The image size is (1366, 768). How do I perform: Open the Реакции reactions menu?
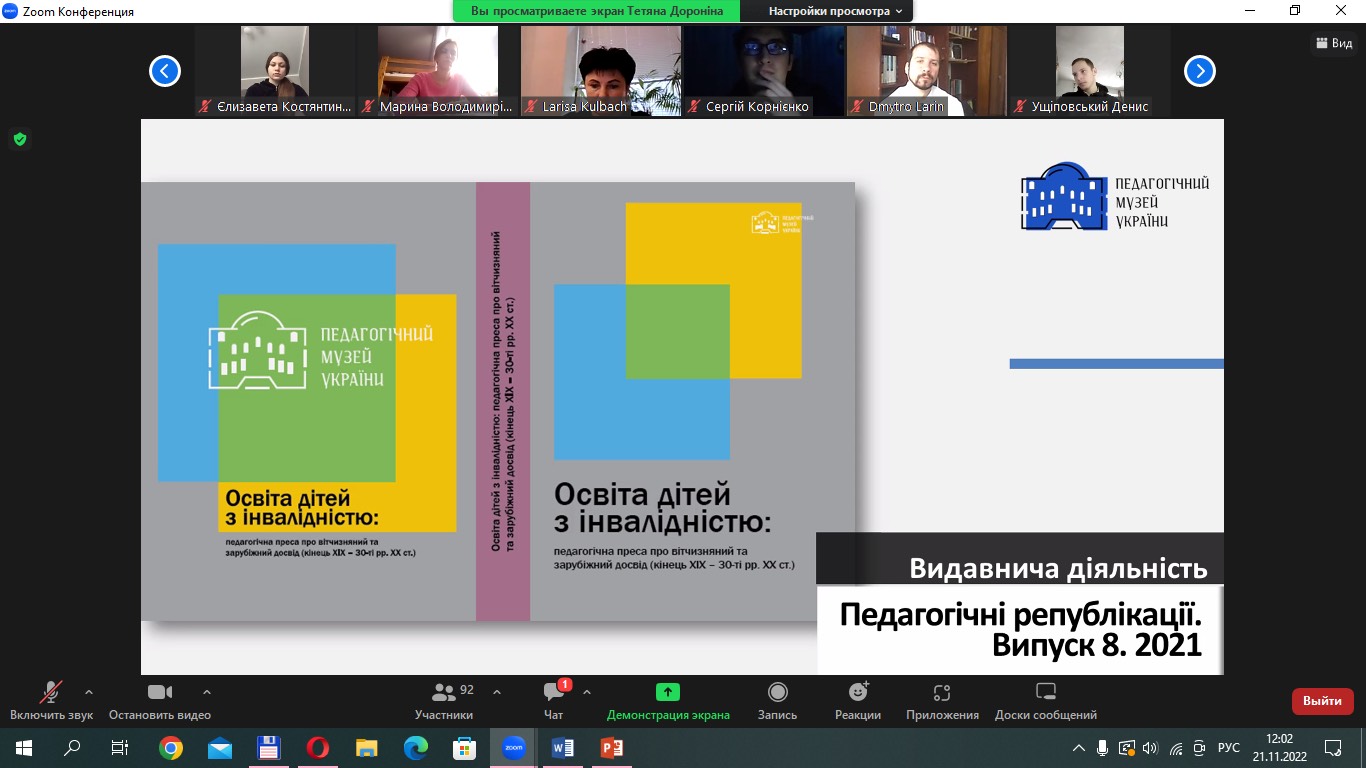[x=858, y=700]
